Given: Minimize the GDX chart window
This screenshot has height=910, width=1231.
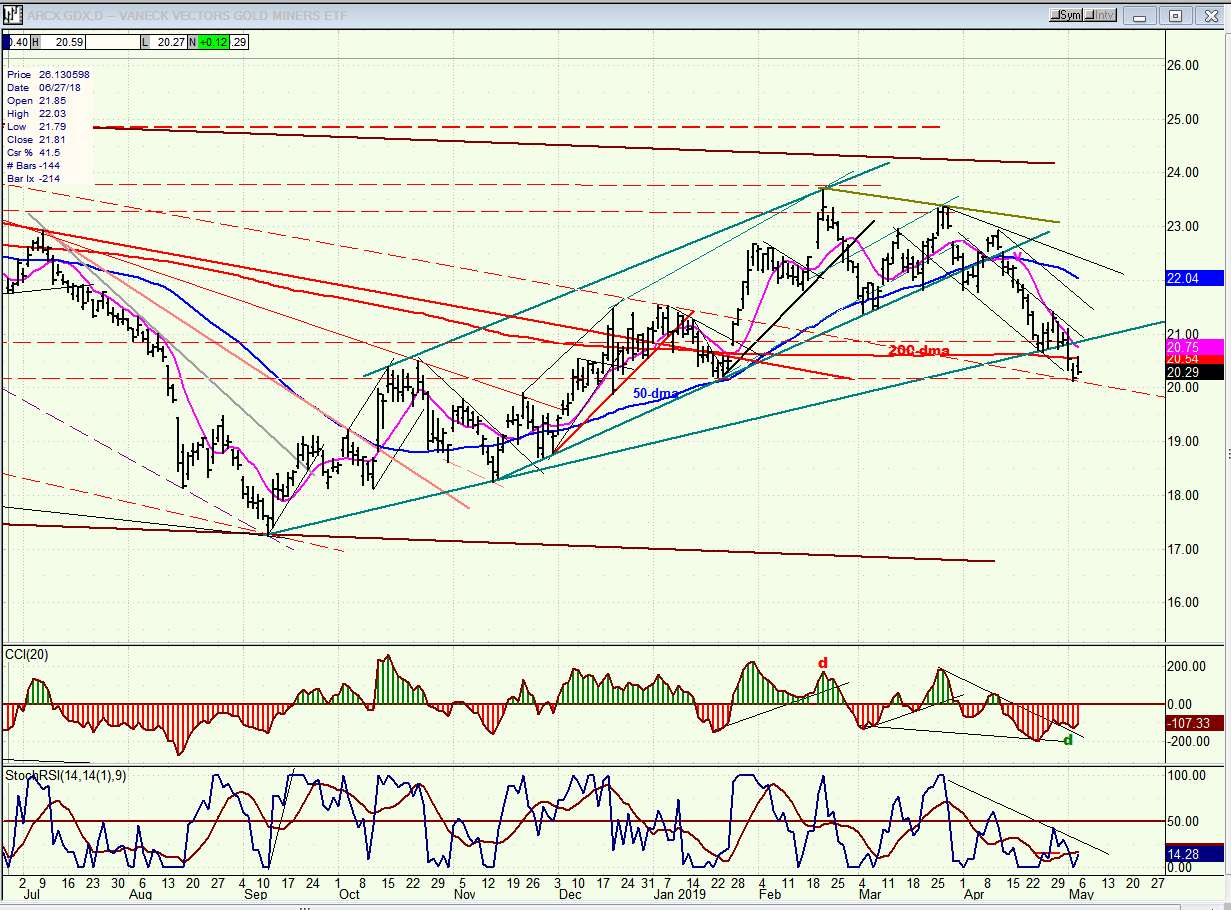Looking at the screenshot, I should 1141,15.
